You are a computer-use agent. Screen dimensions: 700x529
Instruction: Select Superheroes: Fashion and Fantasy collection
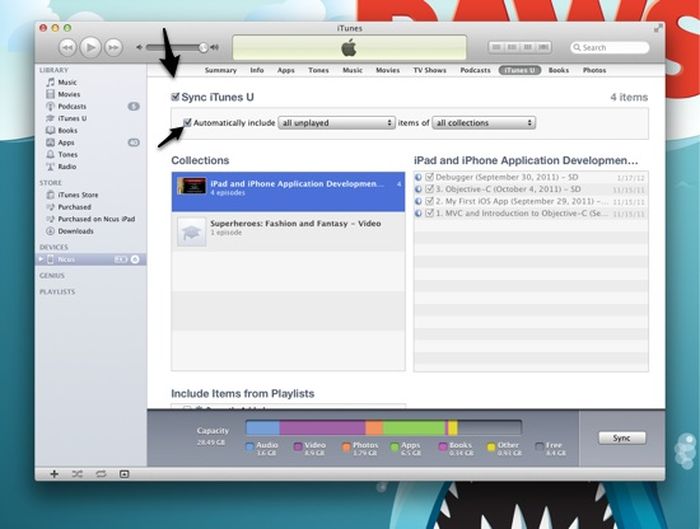tap(288, 231)
